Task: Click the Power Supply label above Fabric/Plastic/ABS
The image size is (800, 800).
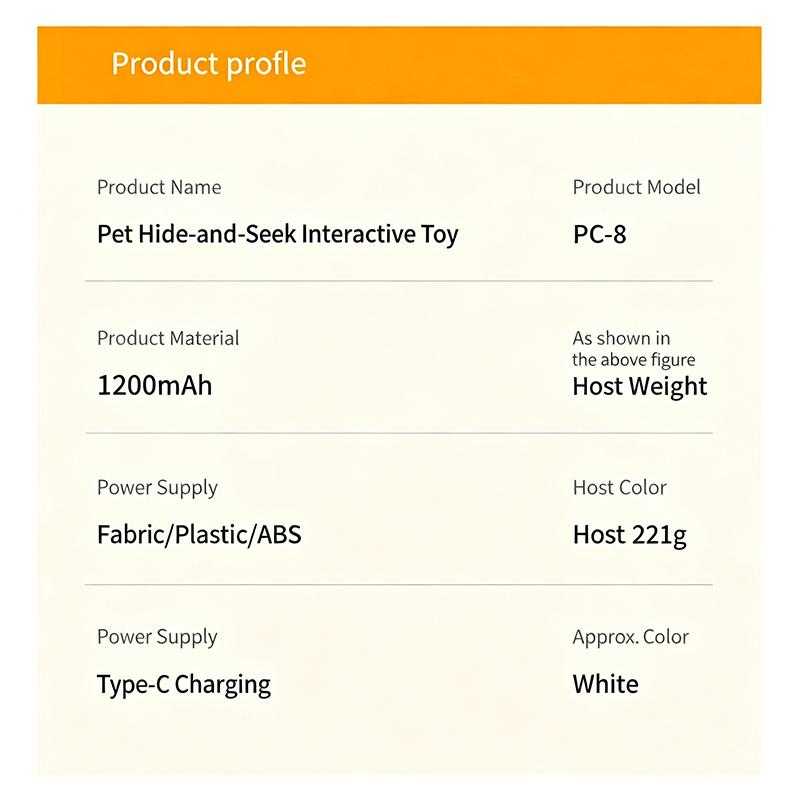Action: (x=157, y=488)
